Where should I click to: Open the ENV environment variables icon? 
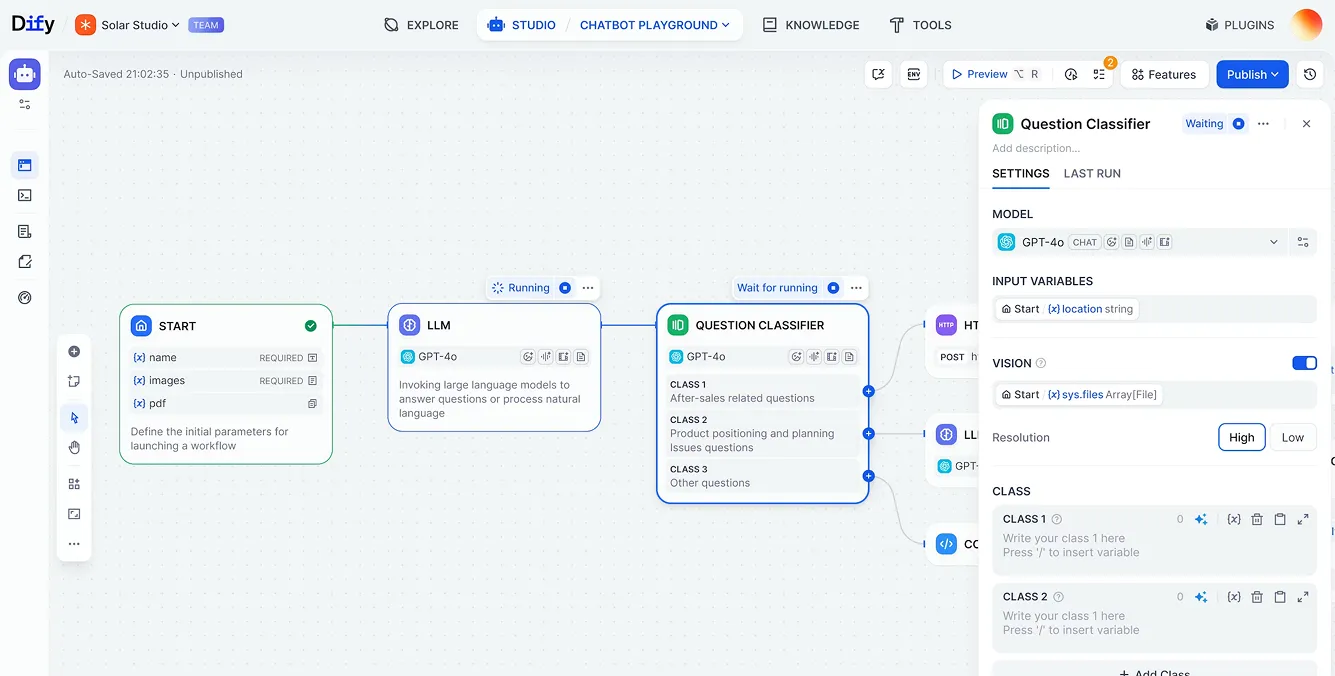[913, 74]
